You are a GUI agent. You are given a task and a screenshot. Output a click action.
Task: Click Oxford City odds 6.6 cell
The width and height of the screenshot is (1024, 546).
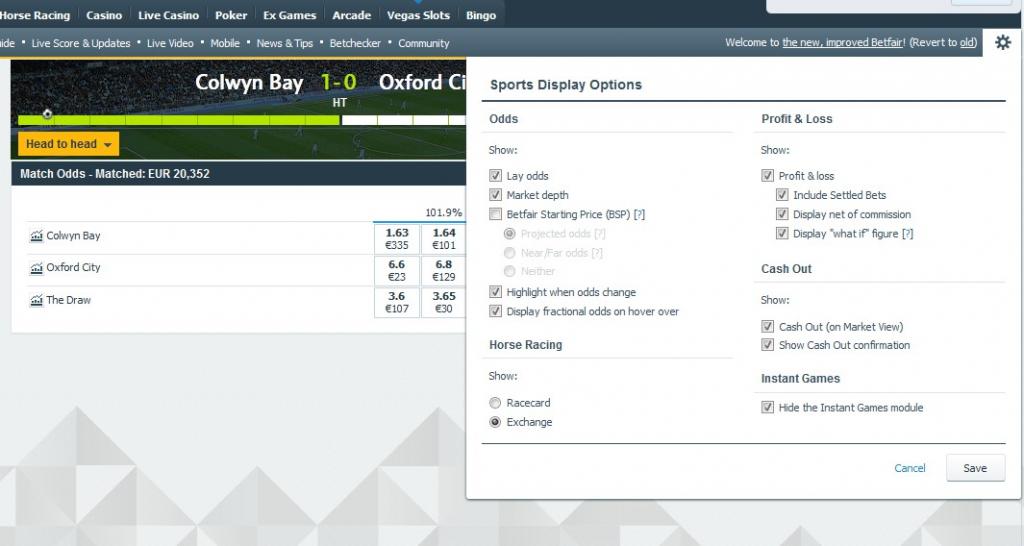(396, 270)
